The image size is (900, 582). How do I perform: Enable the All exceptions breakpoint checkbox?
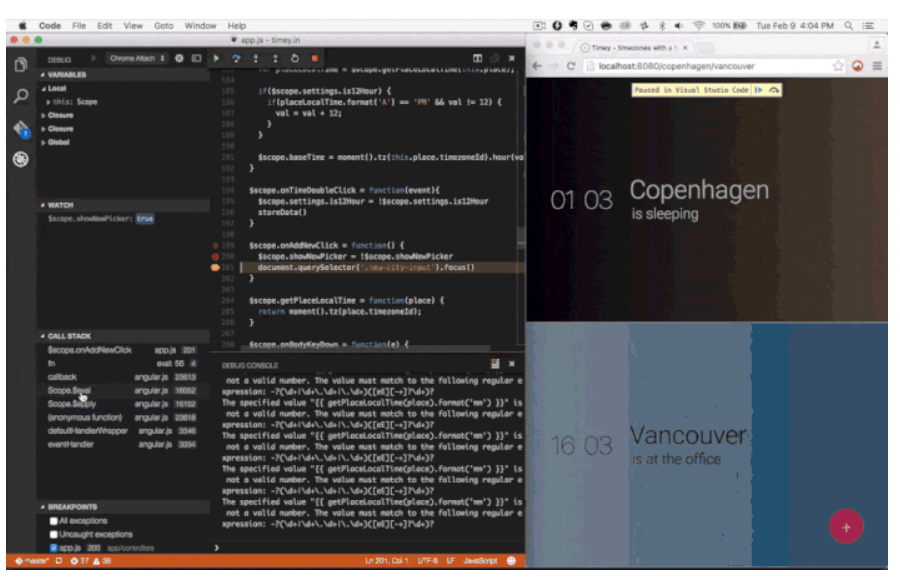click(x=54, y=521)
